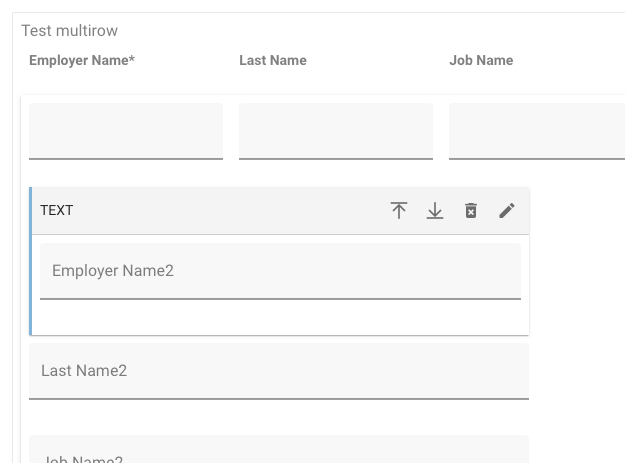Click the move-up arrow icon in TEXT header
Image resolution: width=625 pixels, height=463 pixels.
coord(399,211)
